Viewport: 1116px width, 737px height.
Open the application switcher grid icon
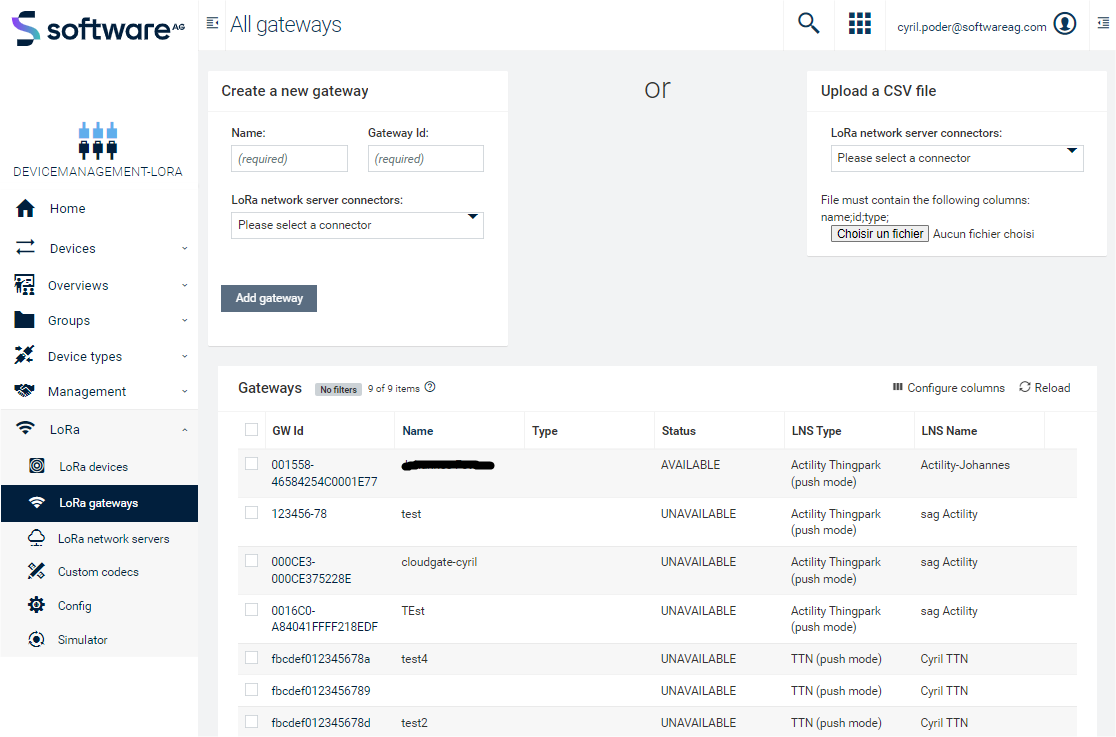pyautogui.click(x=860, y=24)
